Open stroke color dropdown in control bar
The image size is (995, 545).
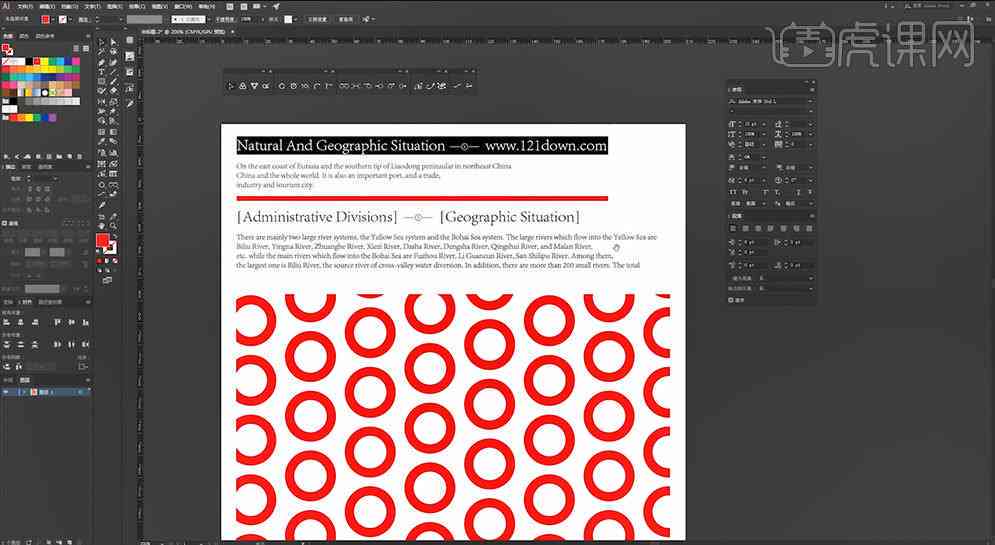click(70, 19)
